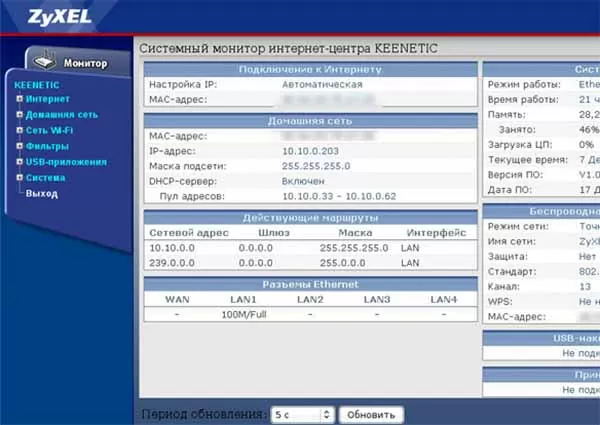Expand the plus icon beside Сеть Wi-Fi
The width and height of the screenshot is (600, 425).
point(19,131)
